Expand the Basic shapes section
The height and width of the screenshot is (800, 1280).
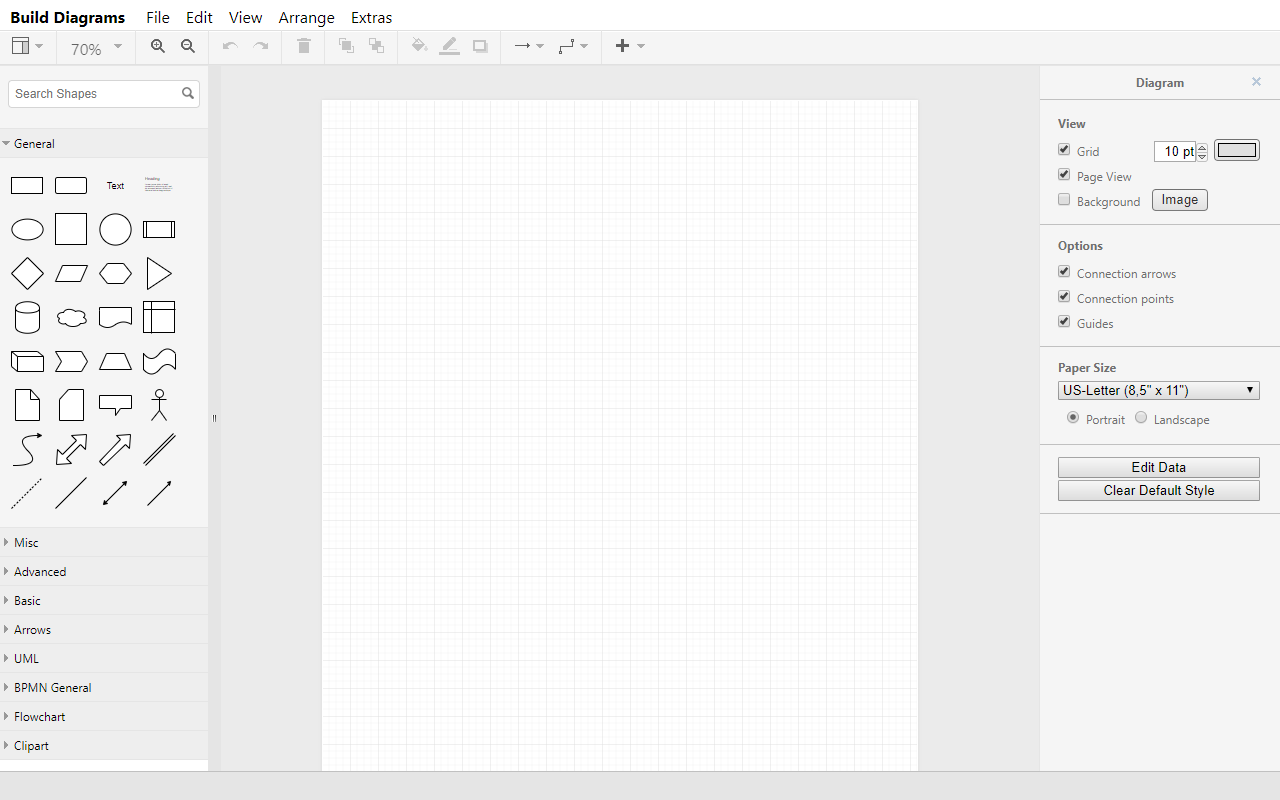104,601
